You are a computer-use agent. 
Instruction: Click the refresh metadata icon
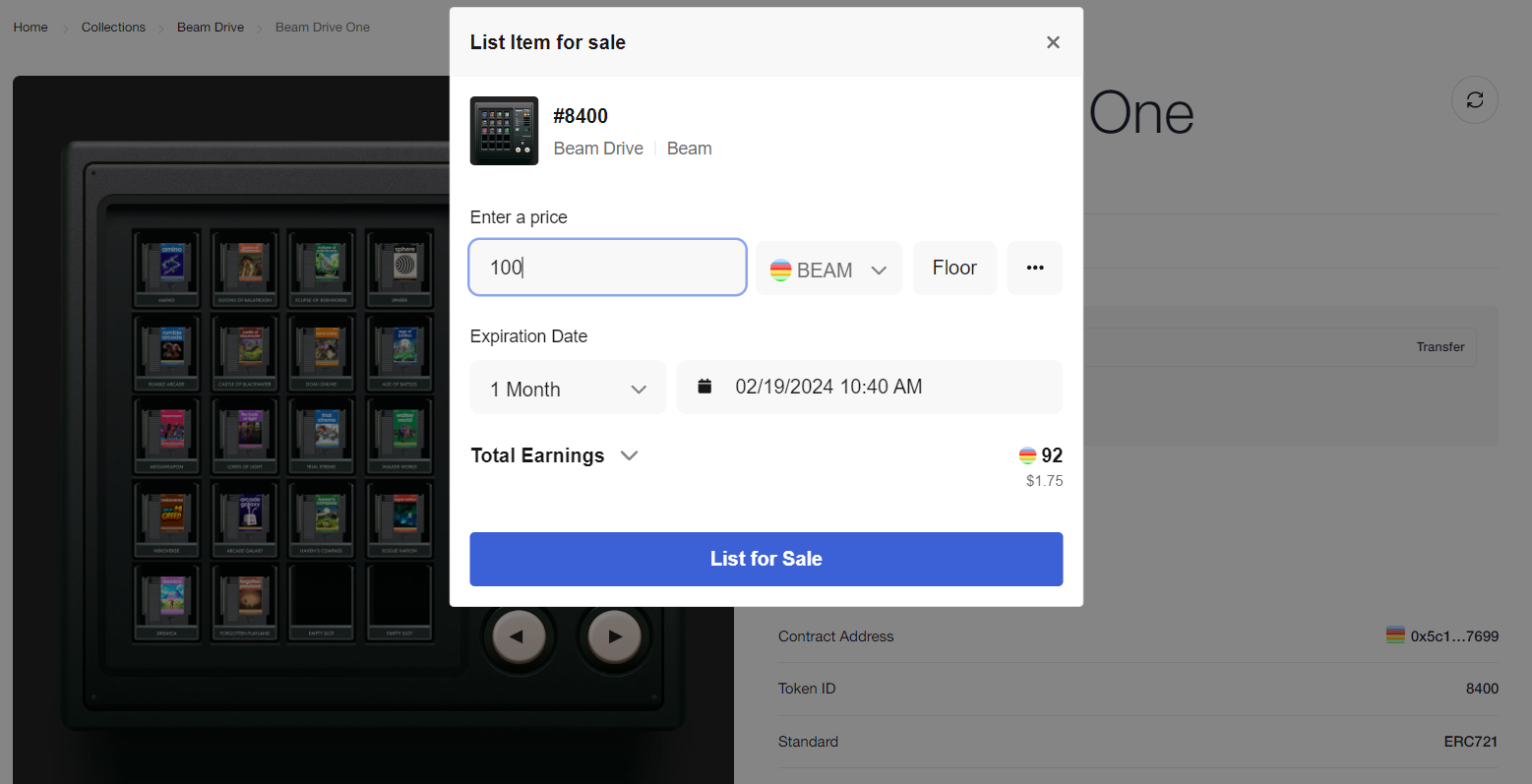pyautogui.click(x=1475, y=99)
